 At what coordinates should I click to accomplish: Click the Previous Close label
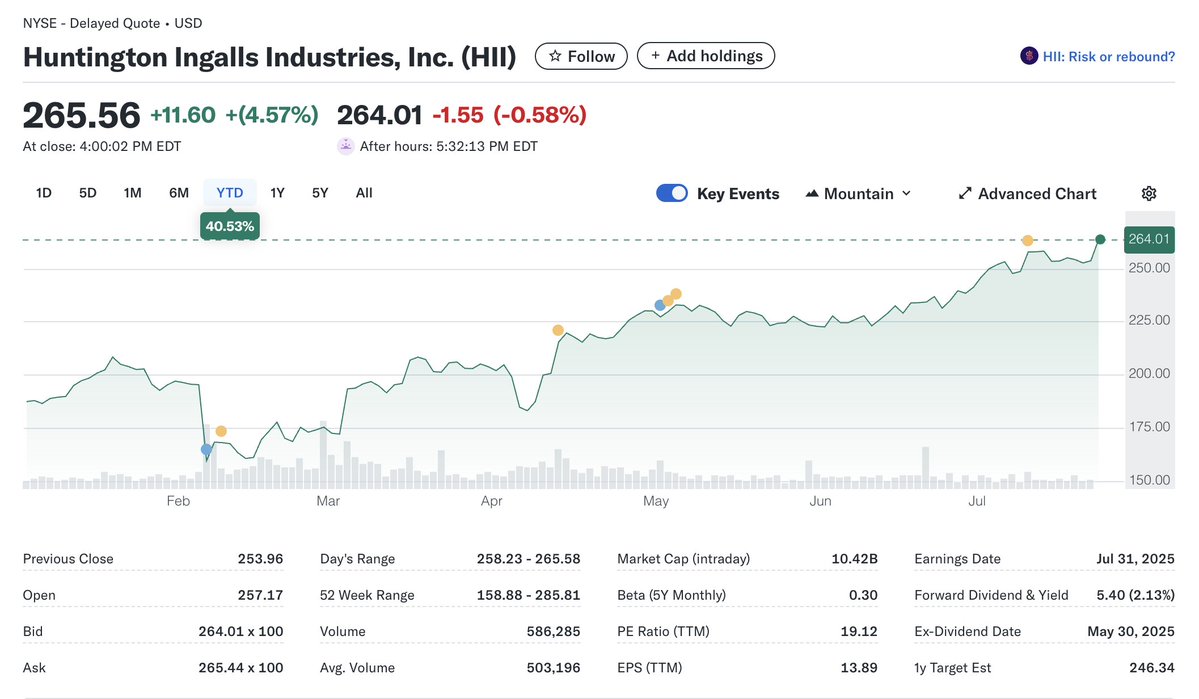[68, 559]
